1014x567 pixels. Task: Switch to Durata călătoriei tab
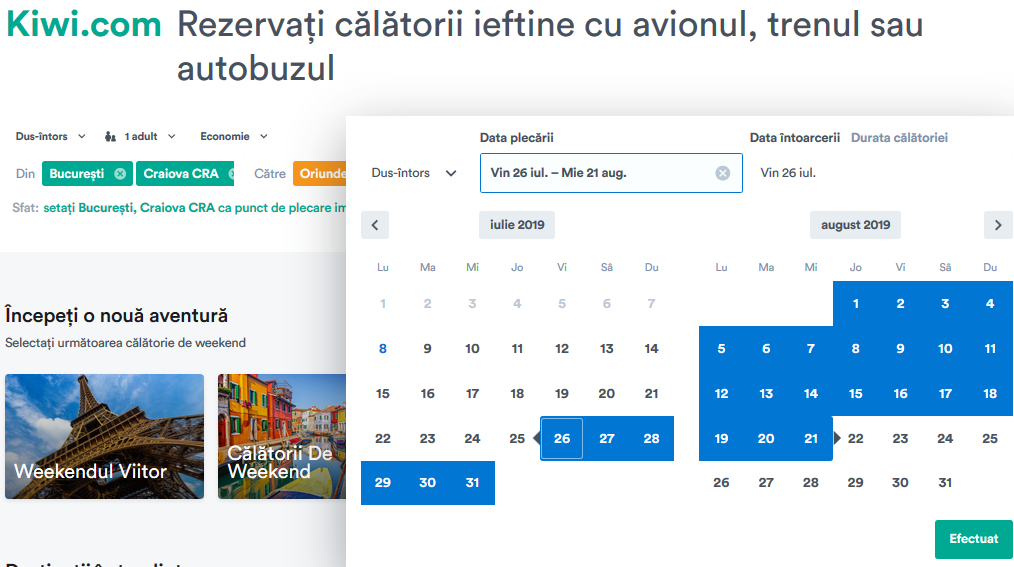click(899, 138)
